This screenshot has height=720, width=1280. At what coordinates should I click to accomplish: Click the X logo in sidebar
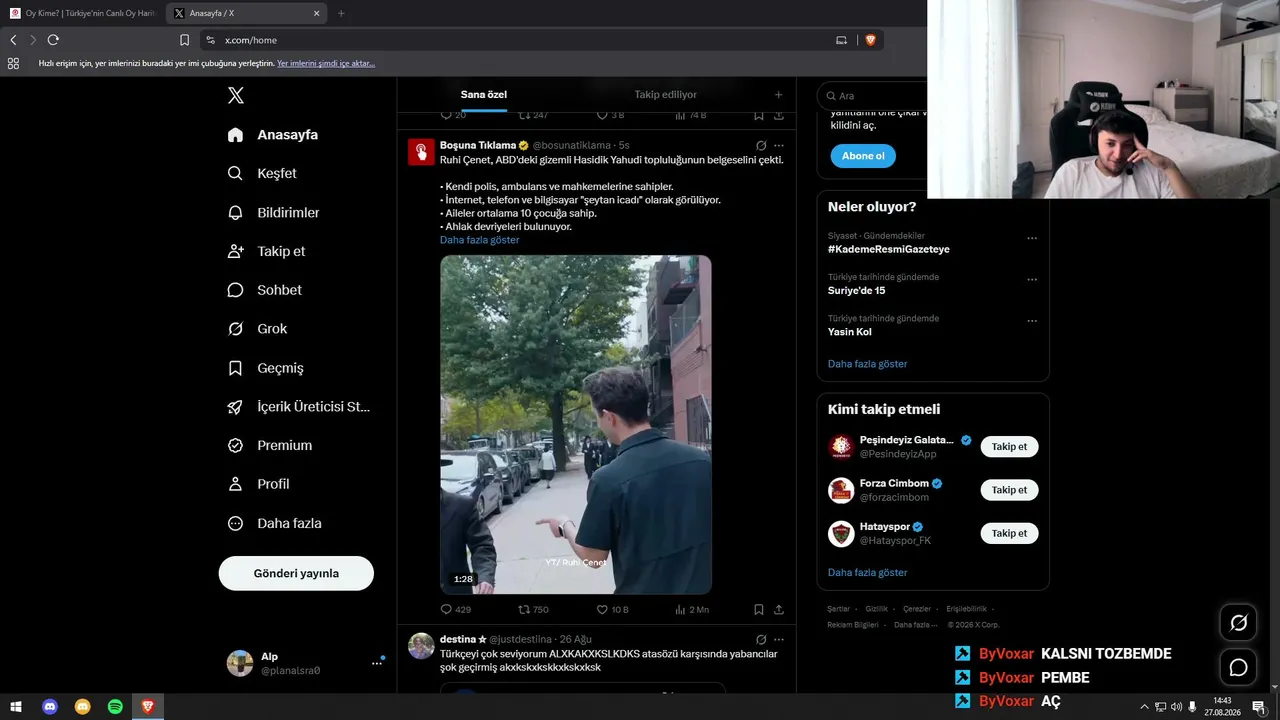(x=235, y=95)
